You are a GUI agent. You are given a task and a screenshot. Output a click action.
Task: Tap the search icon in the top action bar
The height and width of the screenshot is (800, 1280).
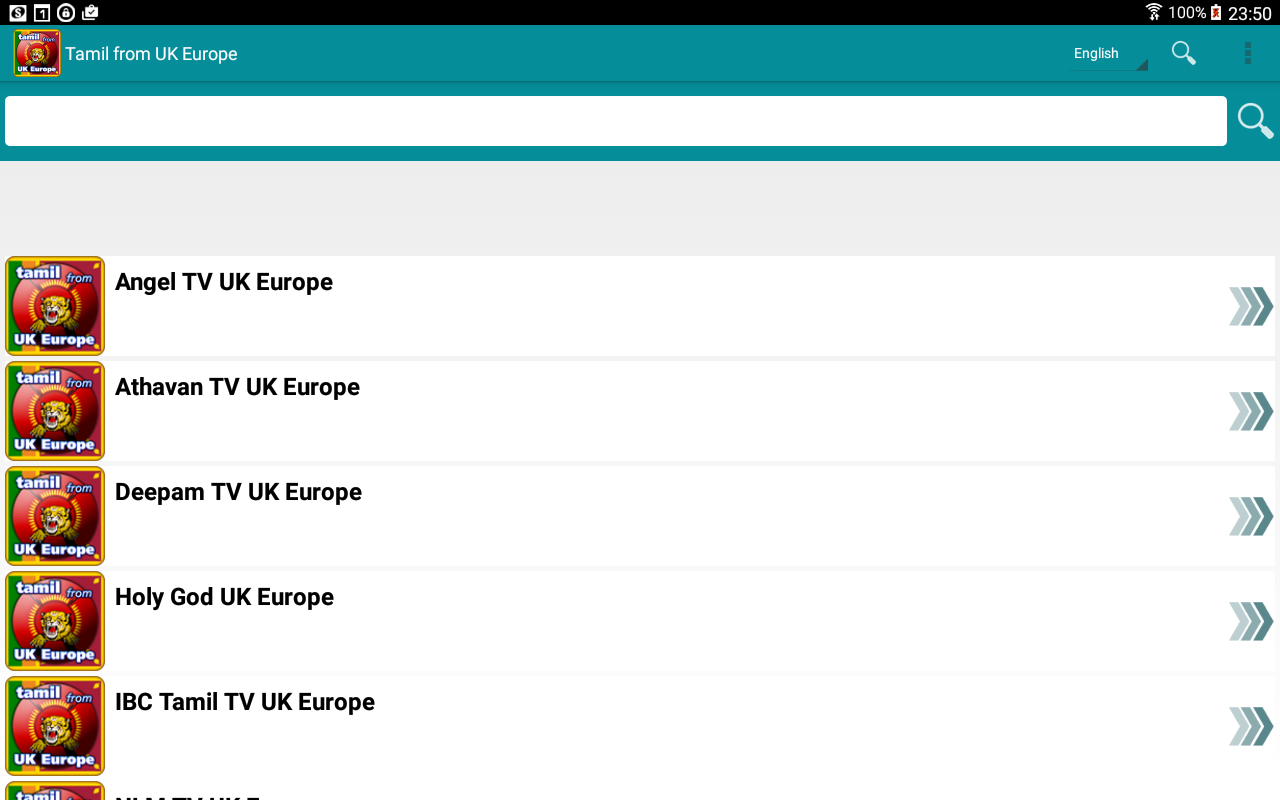[x=1184, y=53]
